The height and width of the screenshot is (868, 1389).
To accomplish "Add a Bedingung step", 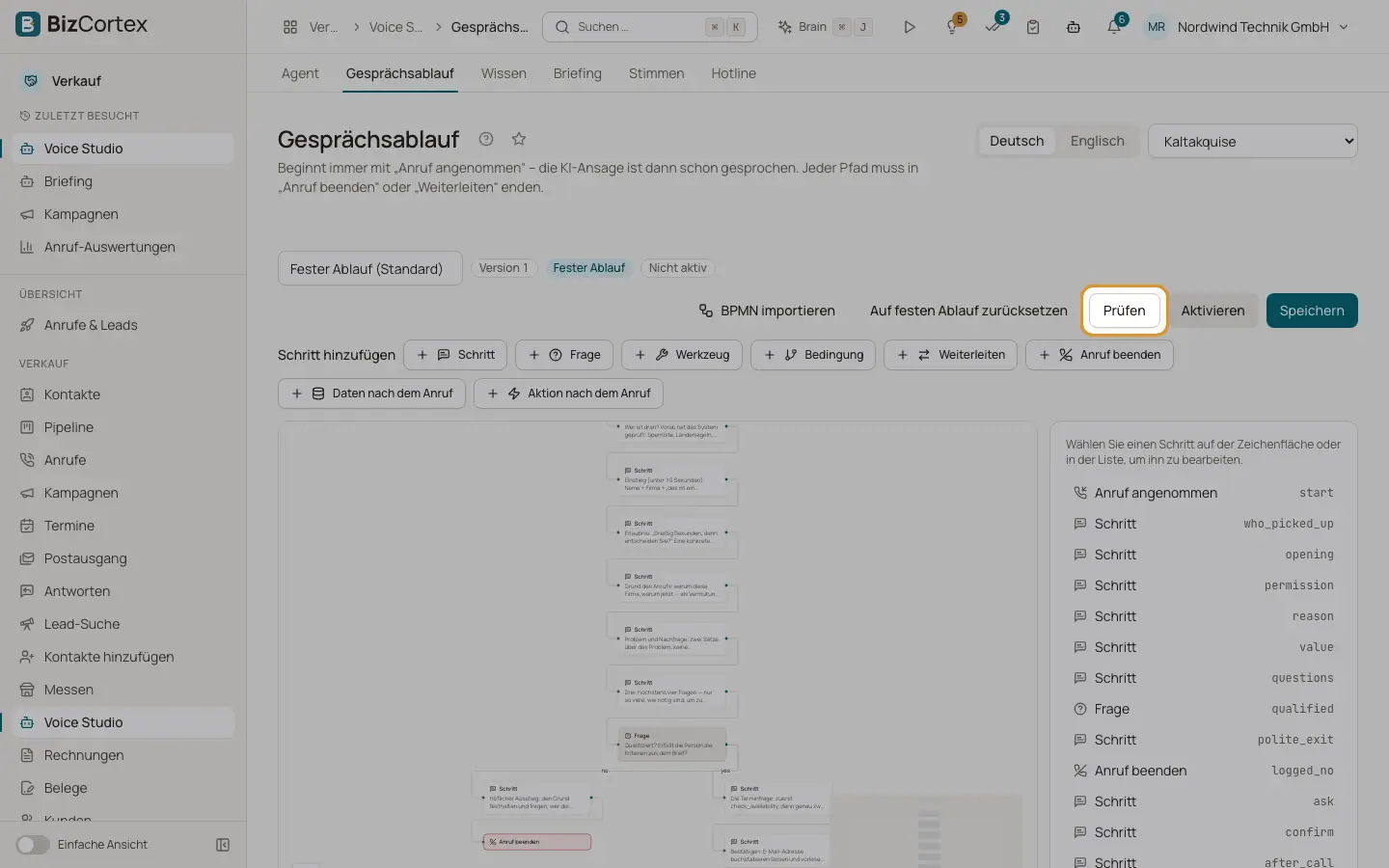I will (813, 355).
